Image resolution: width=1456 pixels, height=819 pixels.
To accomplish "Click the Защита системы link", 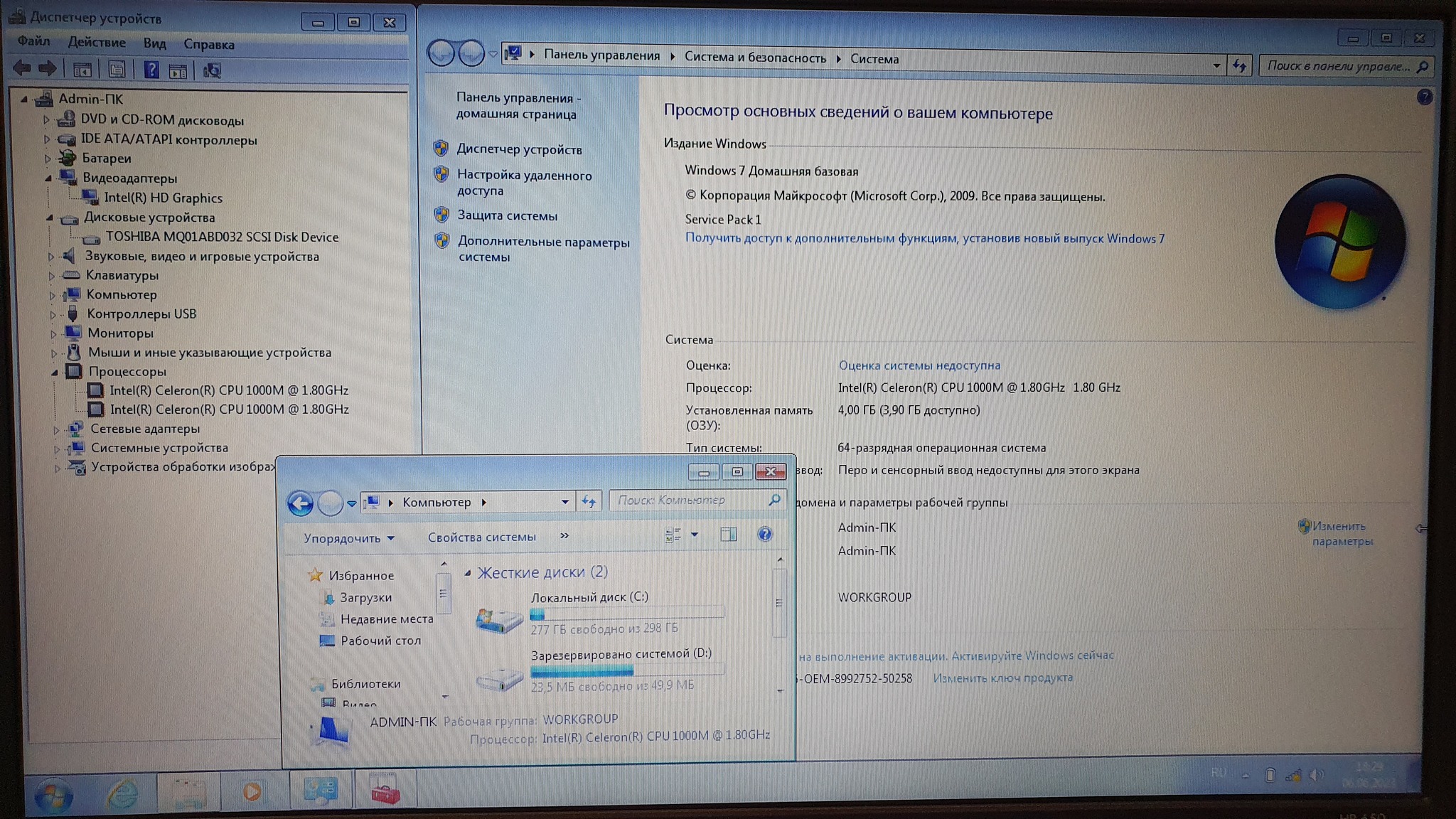I will [x=507, y=215].
